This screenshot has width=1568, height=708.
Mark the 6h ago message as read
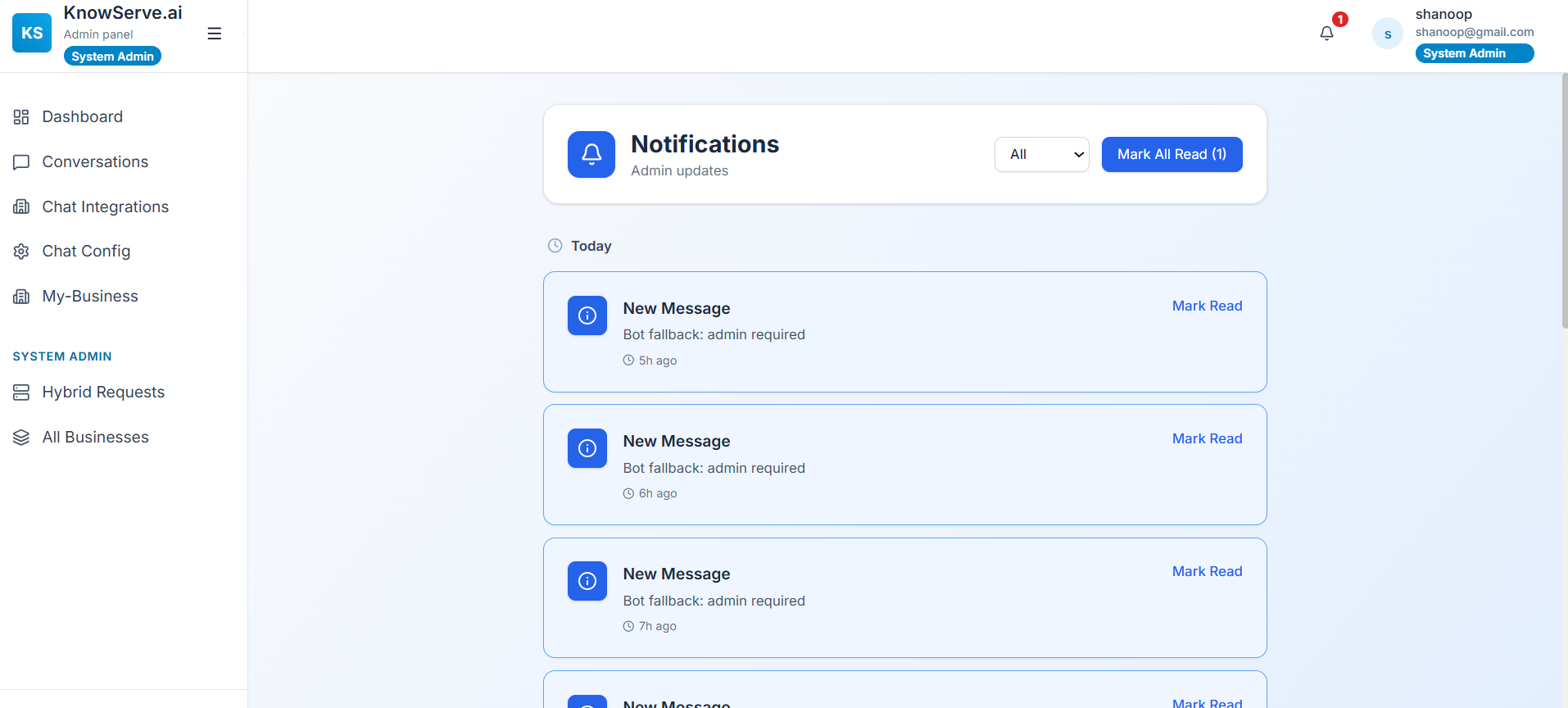1207,438
